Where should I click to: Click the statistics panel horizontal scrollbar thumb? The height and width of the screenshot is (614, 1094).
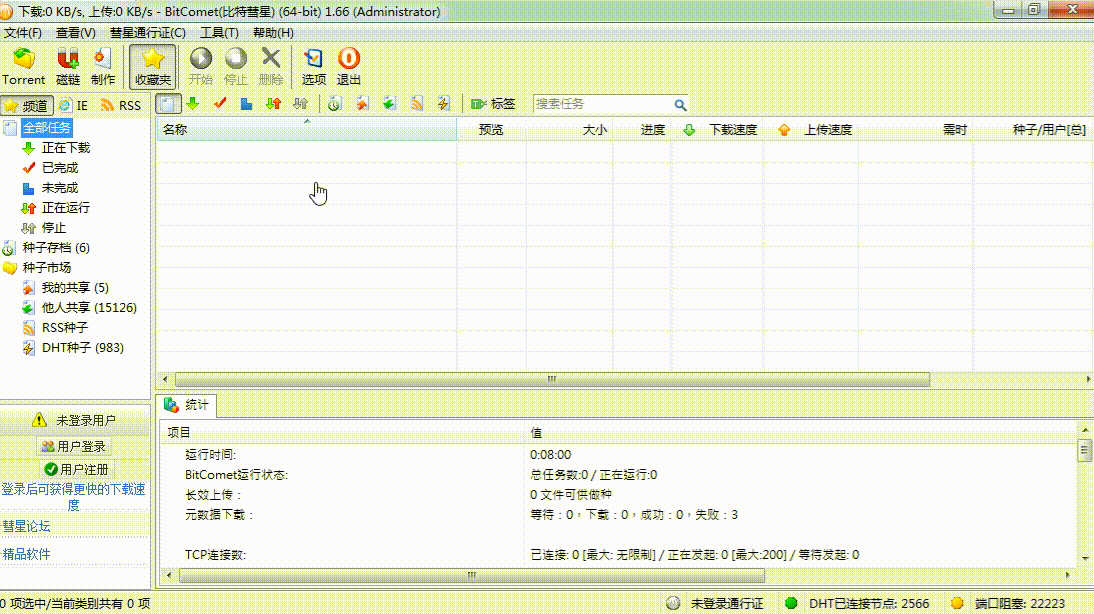[472, 576]
